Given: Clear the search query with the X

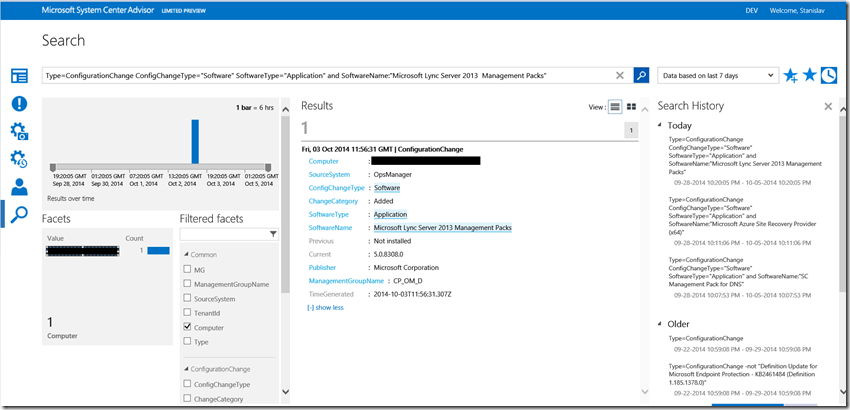Looking at the screenshot, I should (620, 76).
